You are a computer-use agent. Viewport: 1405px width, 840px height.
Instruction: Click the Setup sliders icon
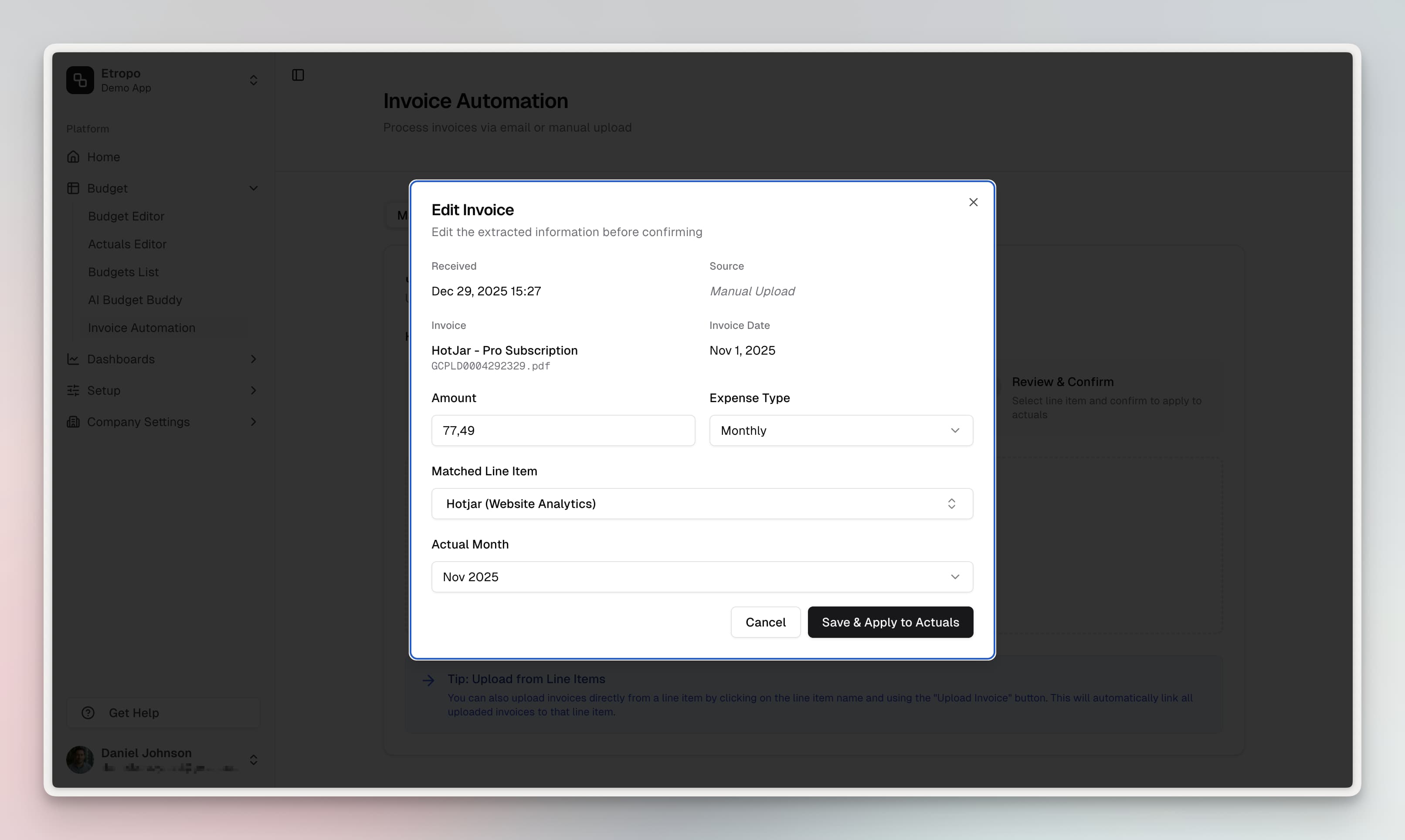tap(74, 390)
